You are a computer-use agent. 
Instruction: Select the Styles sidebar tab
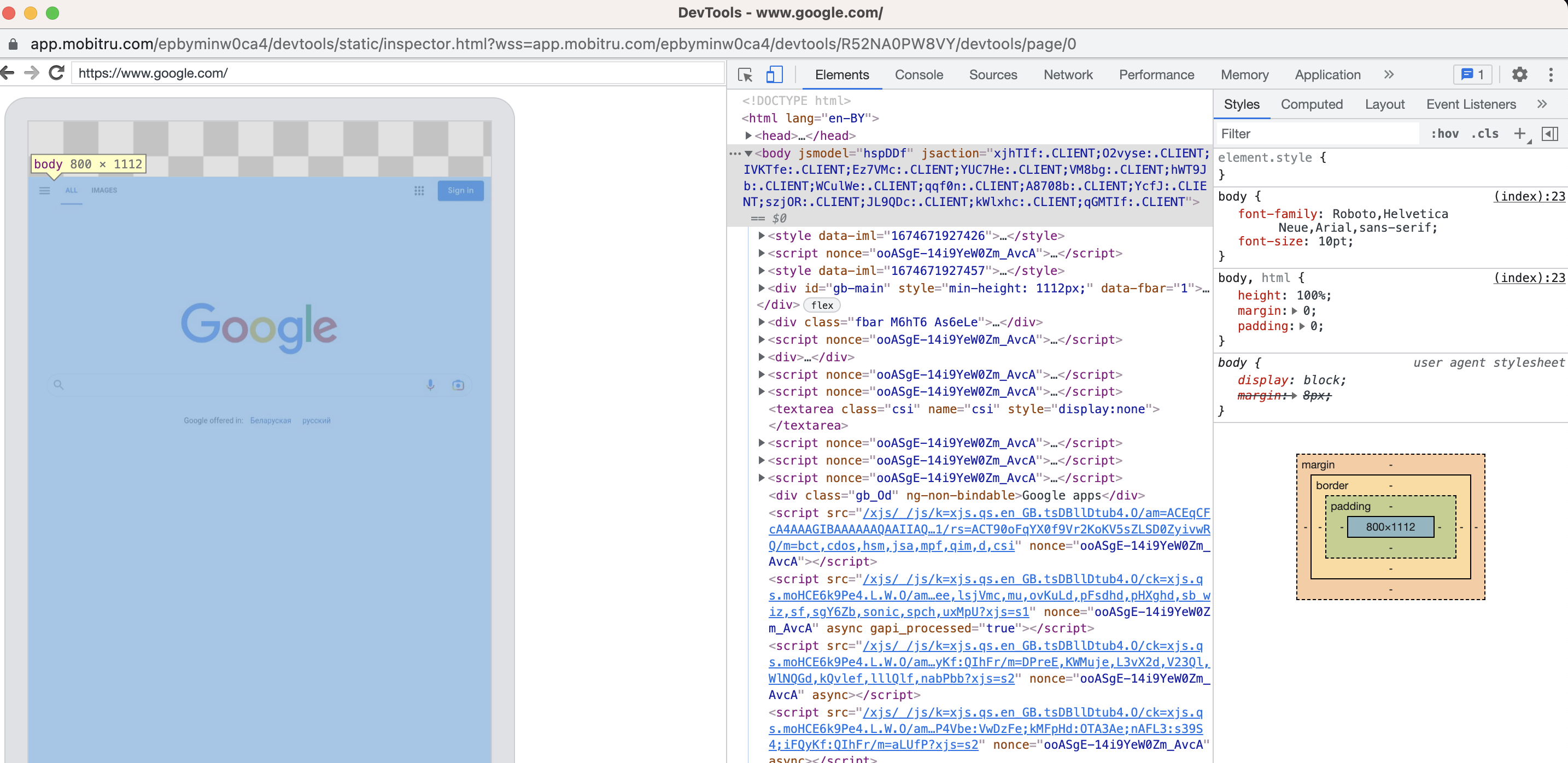point(1241,104)
